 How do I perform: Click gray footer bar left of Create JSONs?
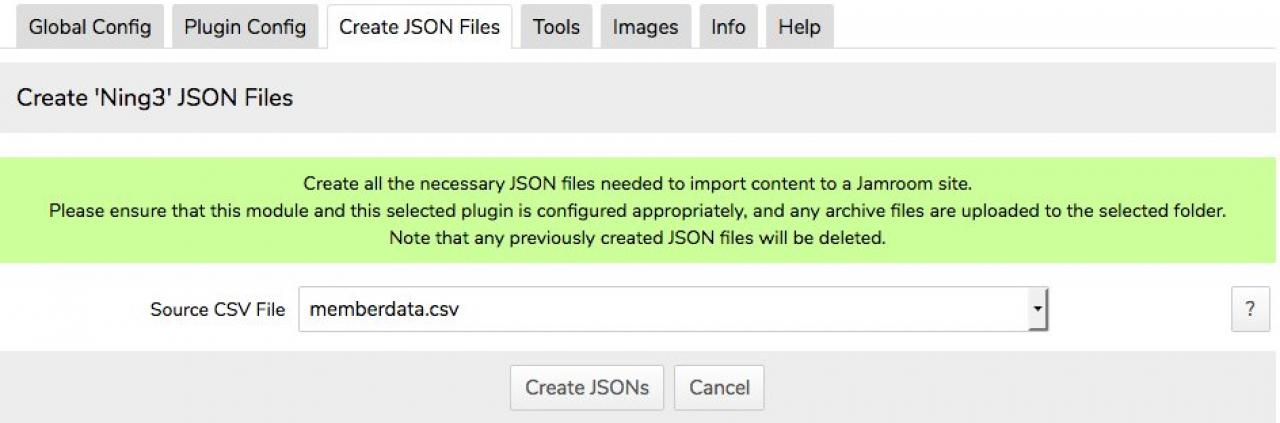coord(250,387)
